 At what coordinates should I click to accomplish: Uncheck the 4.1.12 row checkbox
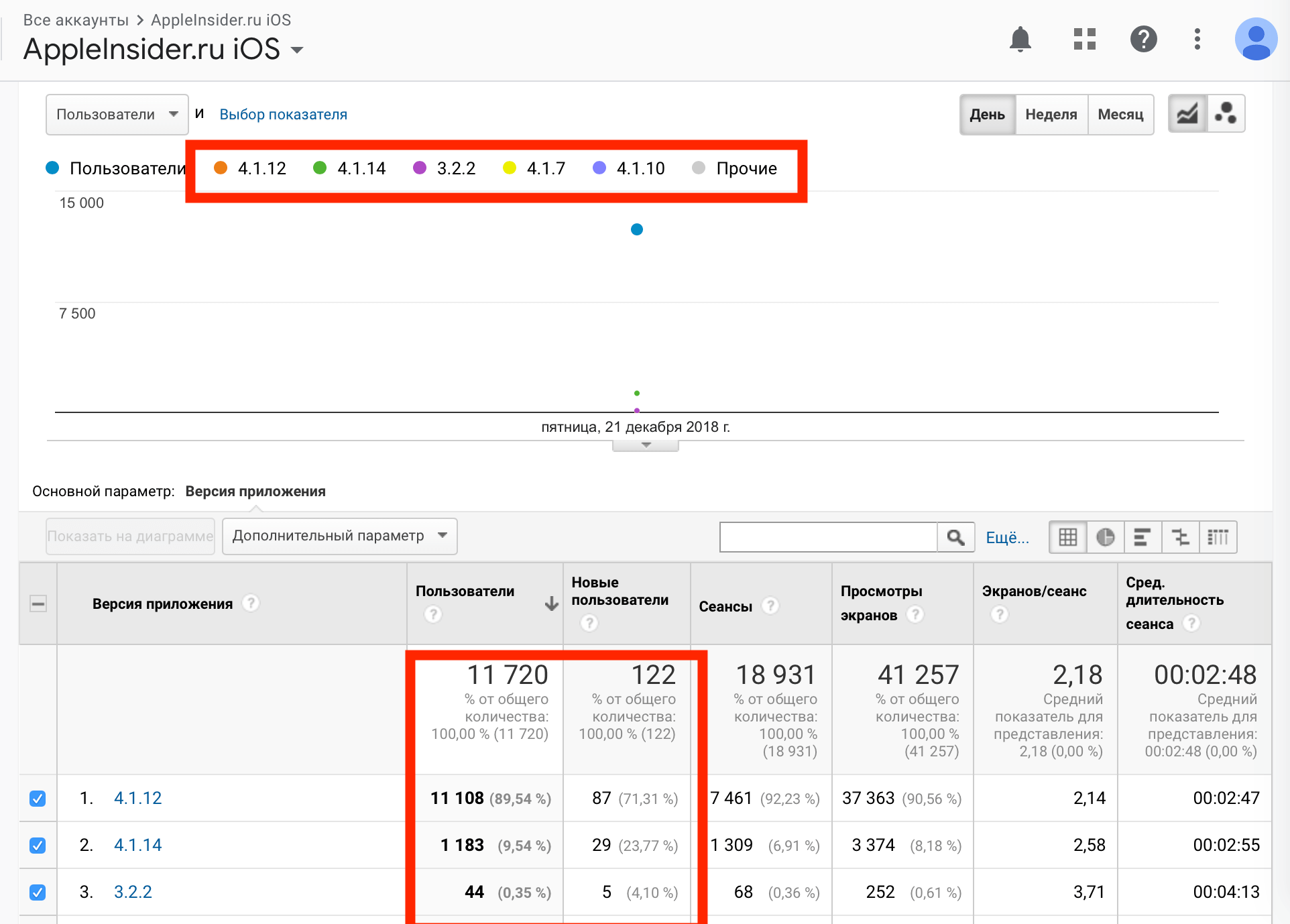click(x=38, y=799)
